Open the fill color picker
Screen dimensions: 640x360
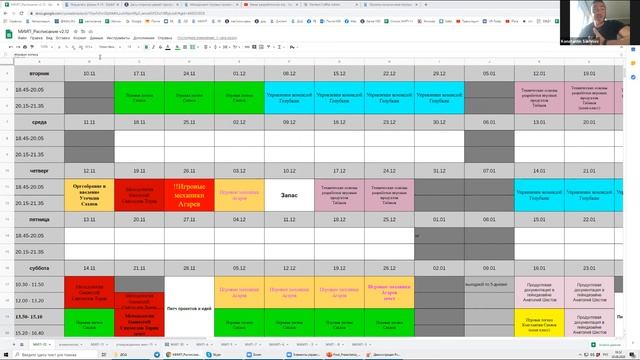177,47
